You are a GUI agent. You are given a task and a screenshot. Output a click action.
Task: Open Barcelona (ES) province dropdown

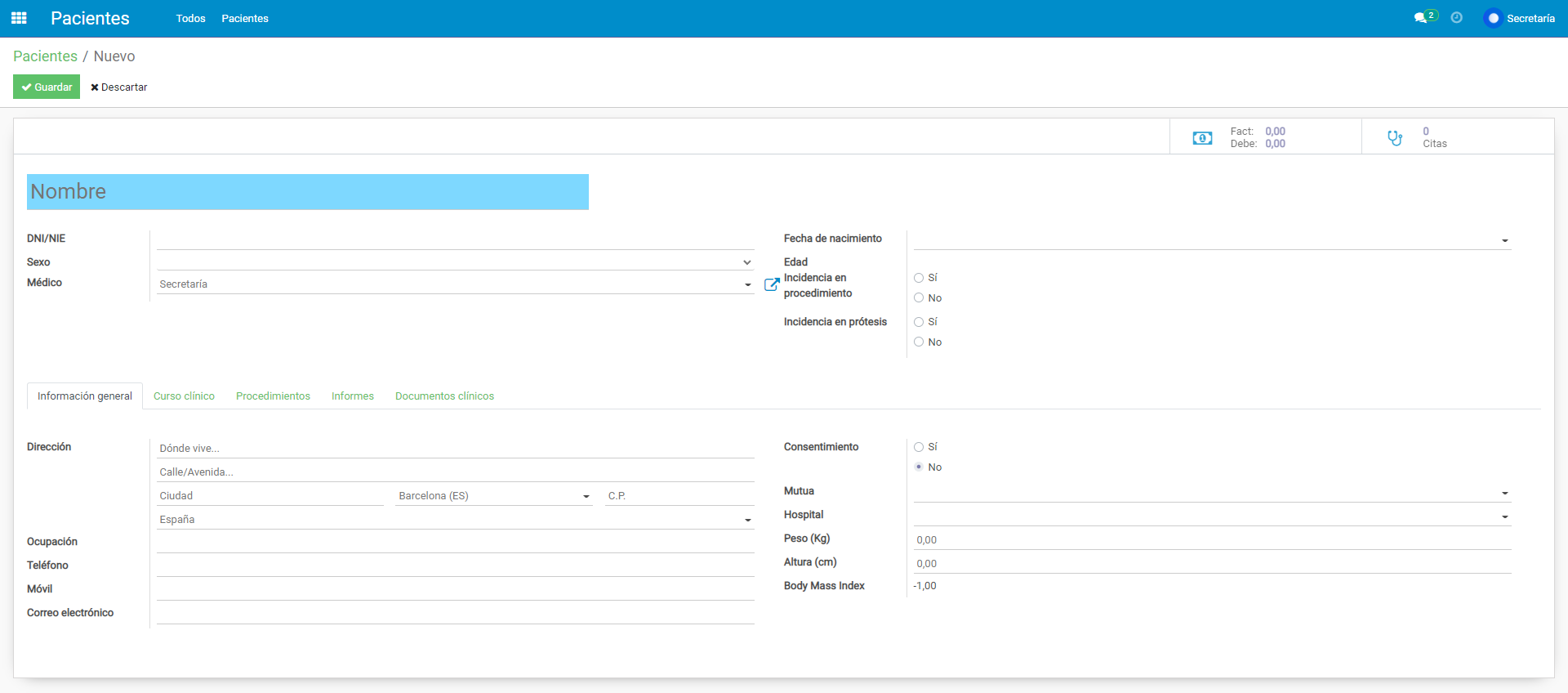[494, 496]
